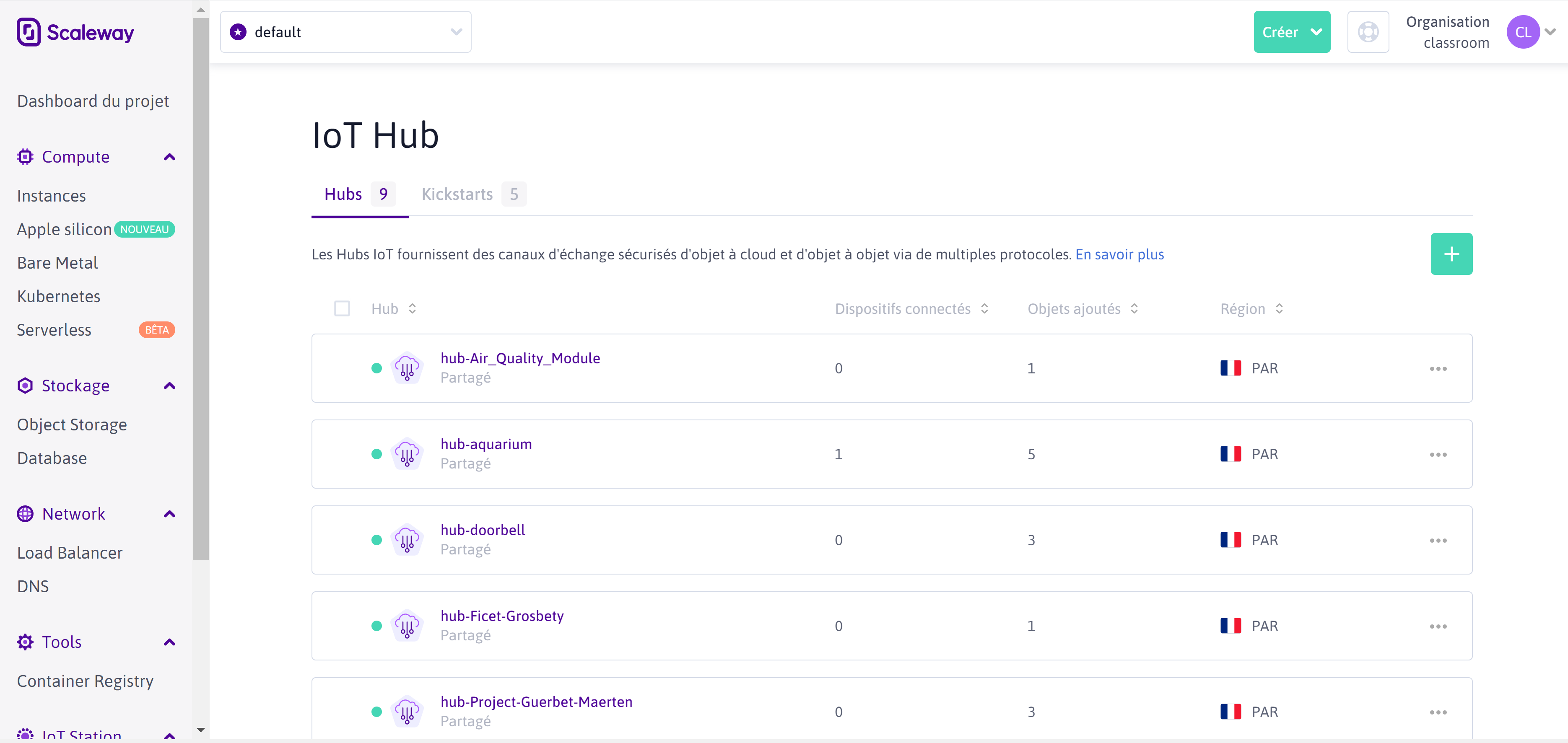Image resolution: width=1568 pixels, height=743 pixels.
Task: Follow the En savoir plus link
Action: (x=1119, y=254)
